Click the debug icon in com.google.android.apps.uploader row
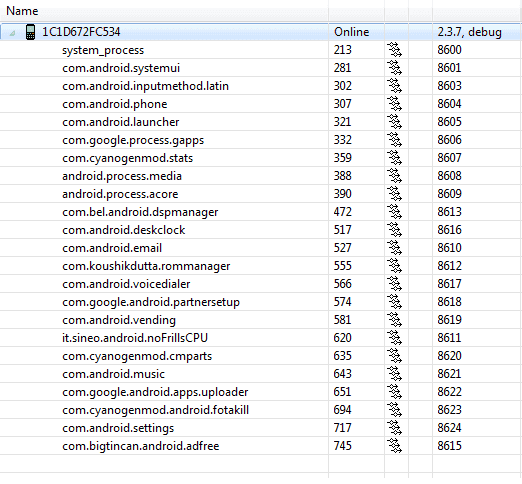 pyautogui.click(x=395, y=392)
